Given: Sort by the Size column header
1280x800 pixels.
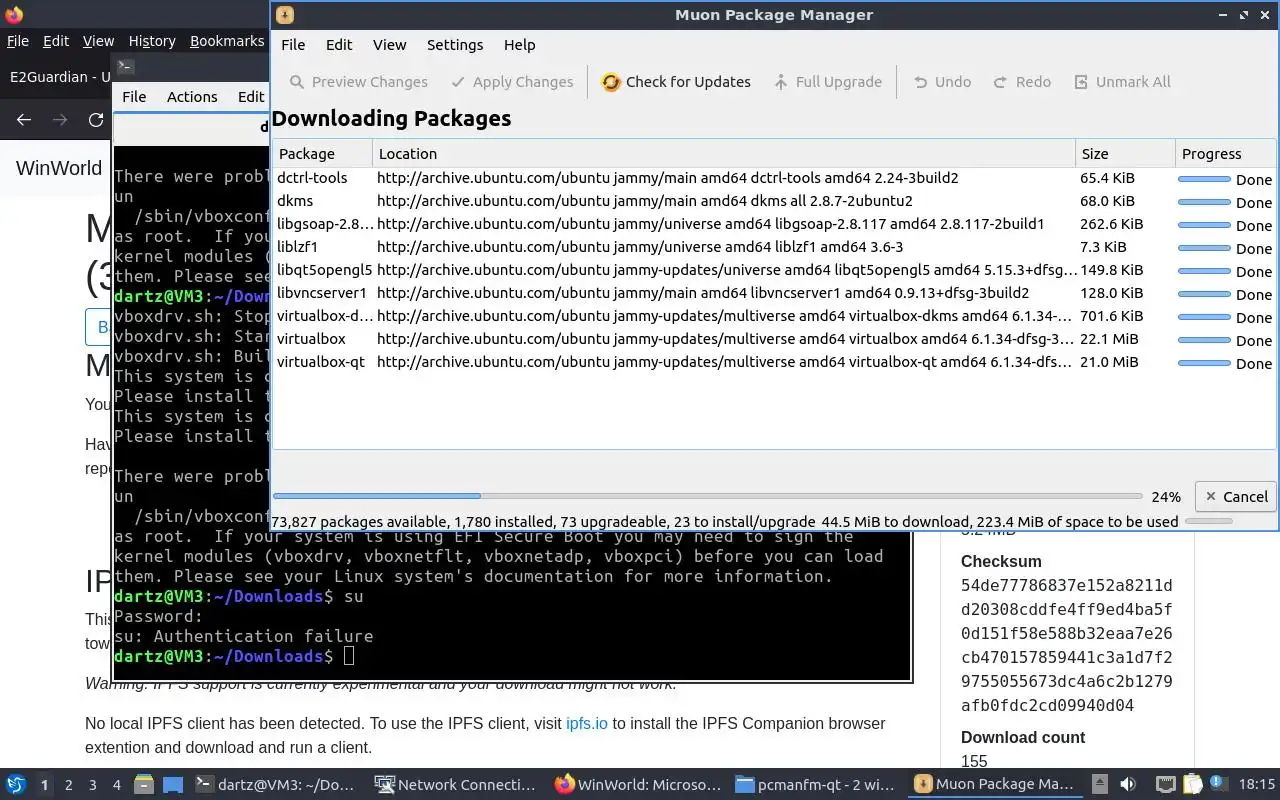Looking at the screenshot, I should 1125,154.
